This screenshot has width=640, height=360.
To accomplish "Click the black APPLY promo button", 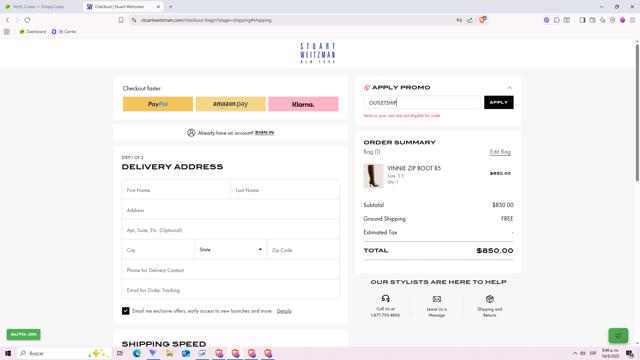I will pyautogui.click(x=499, y=102).
